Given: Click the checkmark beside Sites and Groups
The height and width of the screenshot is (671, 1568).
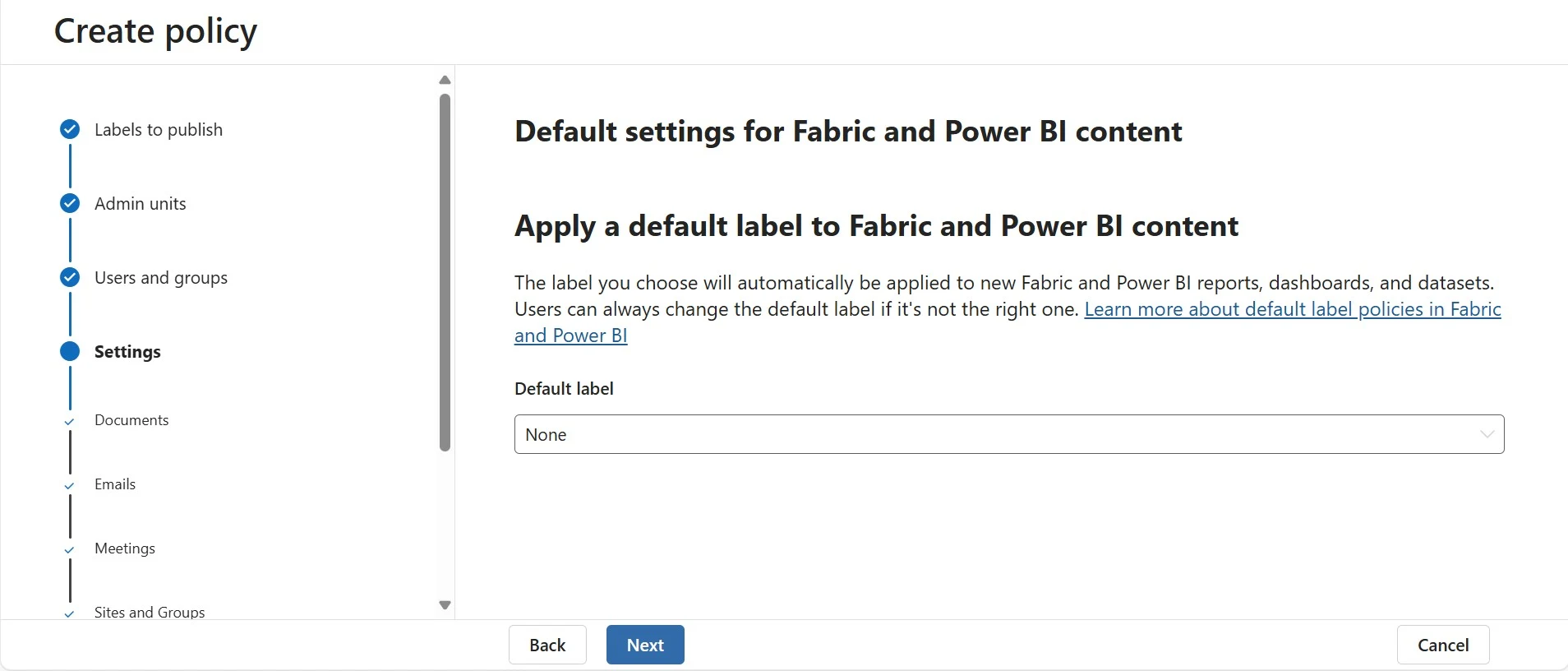Looking at the screenshot, I should [69, 613].
